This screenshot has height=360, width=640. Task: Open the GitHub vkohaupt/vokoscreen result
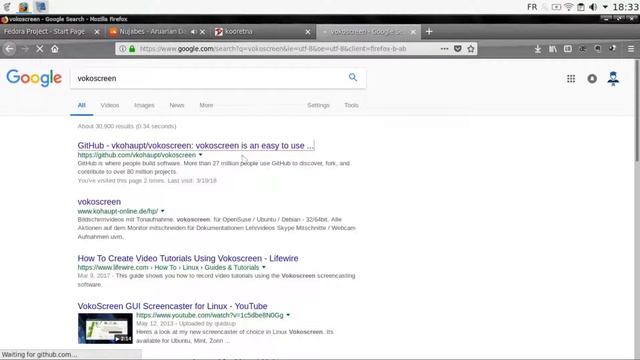pyautogui.click(x=196, y=145)
